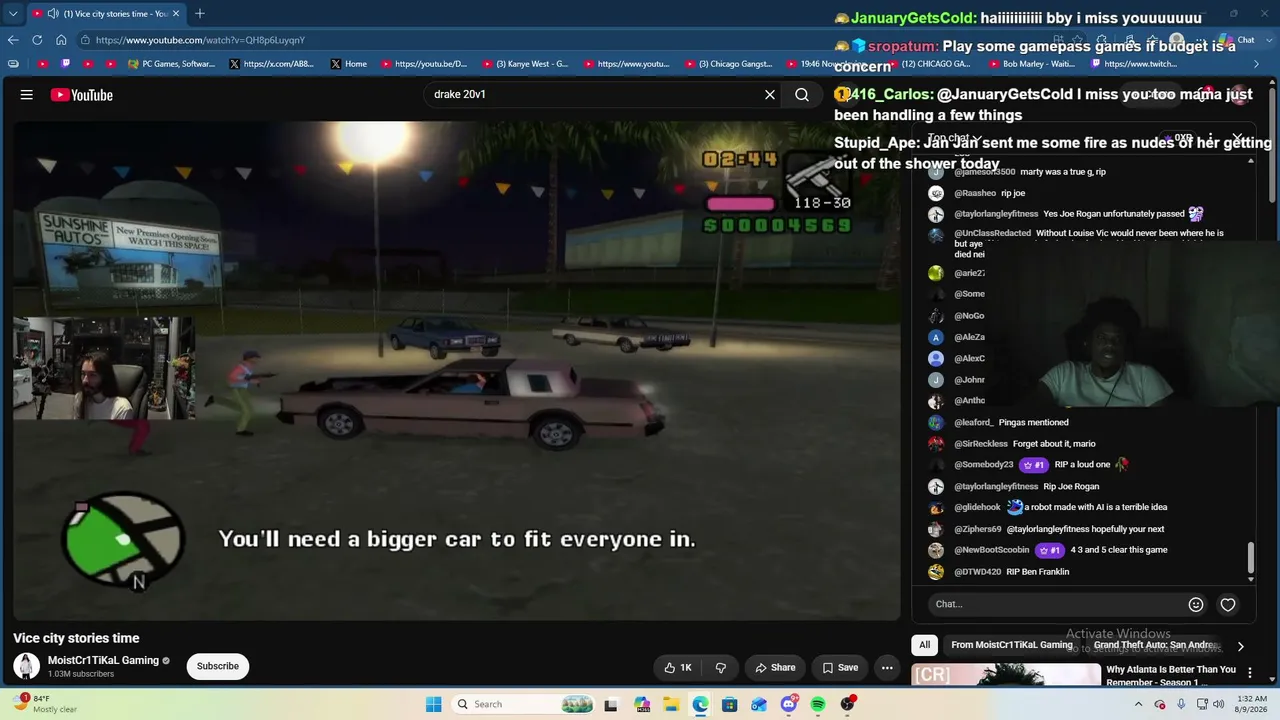The height and width of the screenshot is (720, 1280).
Task: Open the volume control in system tray
Action: 1220,704
